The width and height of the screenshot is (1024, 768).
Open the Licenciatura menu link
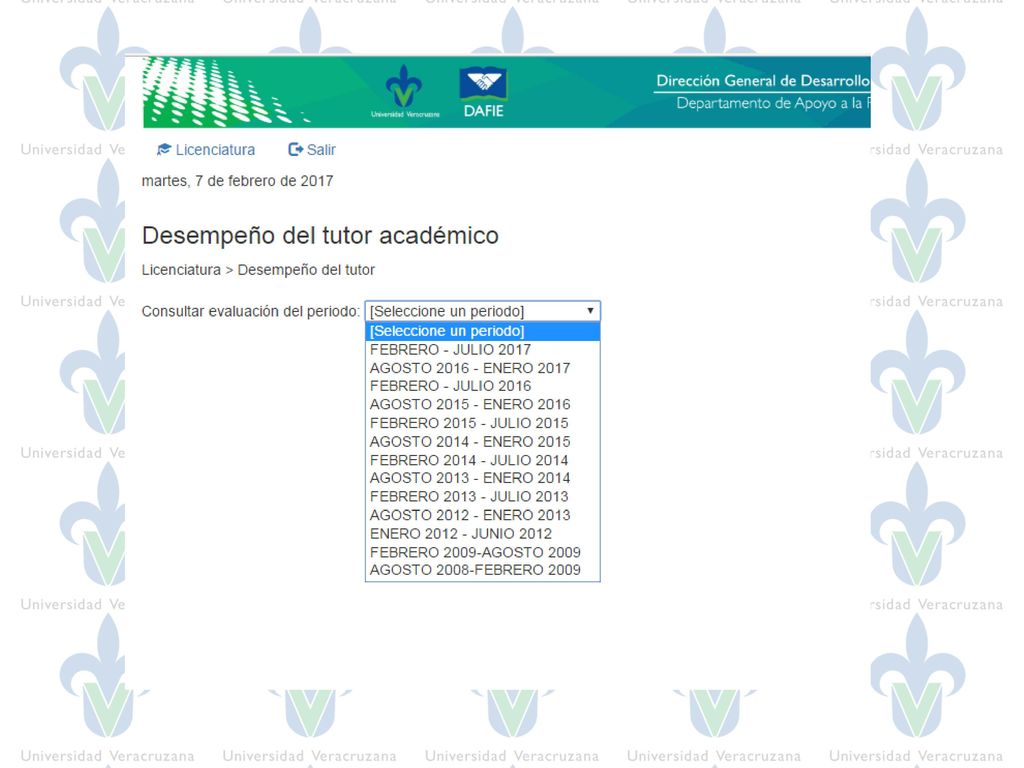tap(206, 150)
